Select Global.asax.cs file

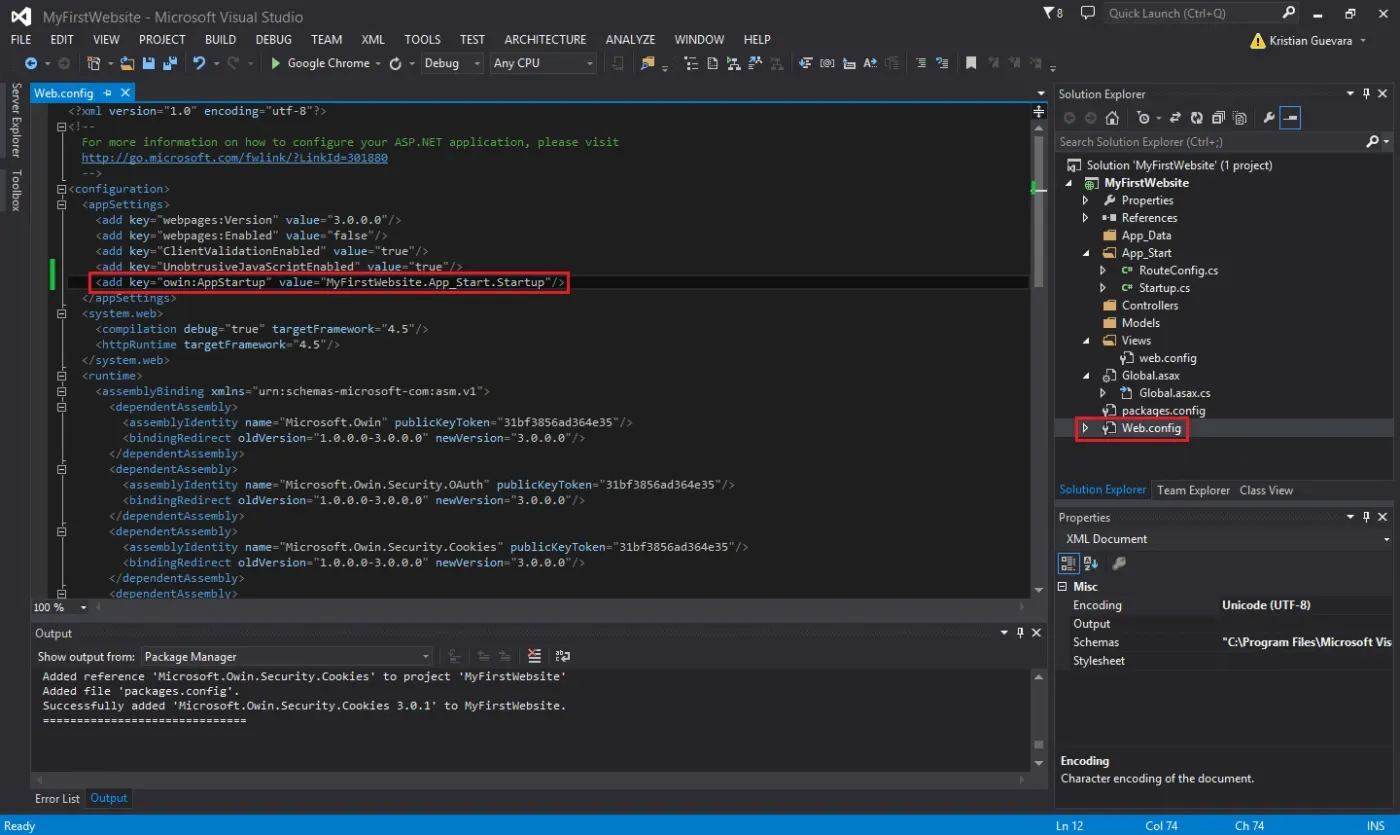point(1175,393)
